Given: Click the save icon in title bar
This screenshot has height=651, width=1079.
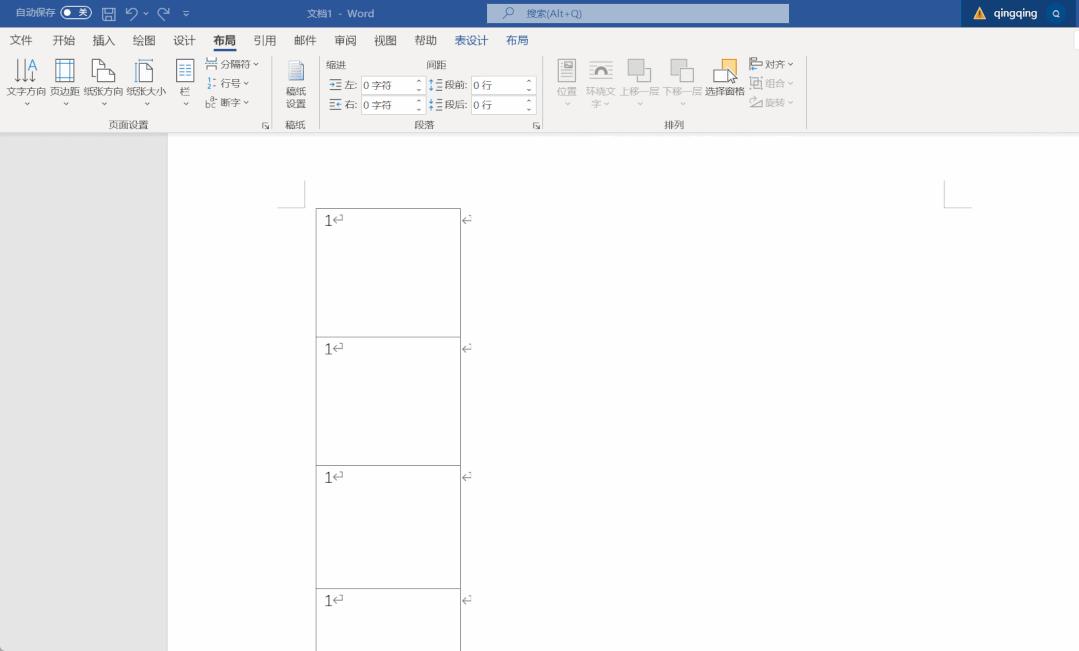Looking at the screenshot, I should [x=109, y=14].
